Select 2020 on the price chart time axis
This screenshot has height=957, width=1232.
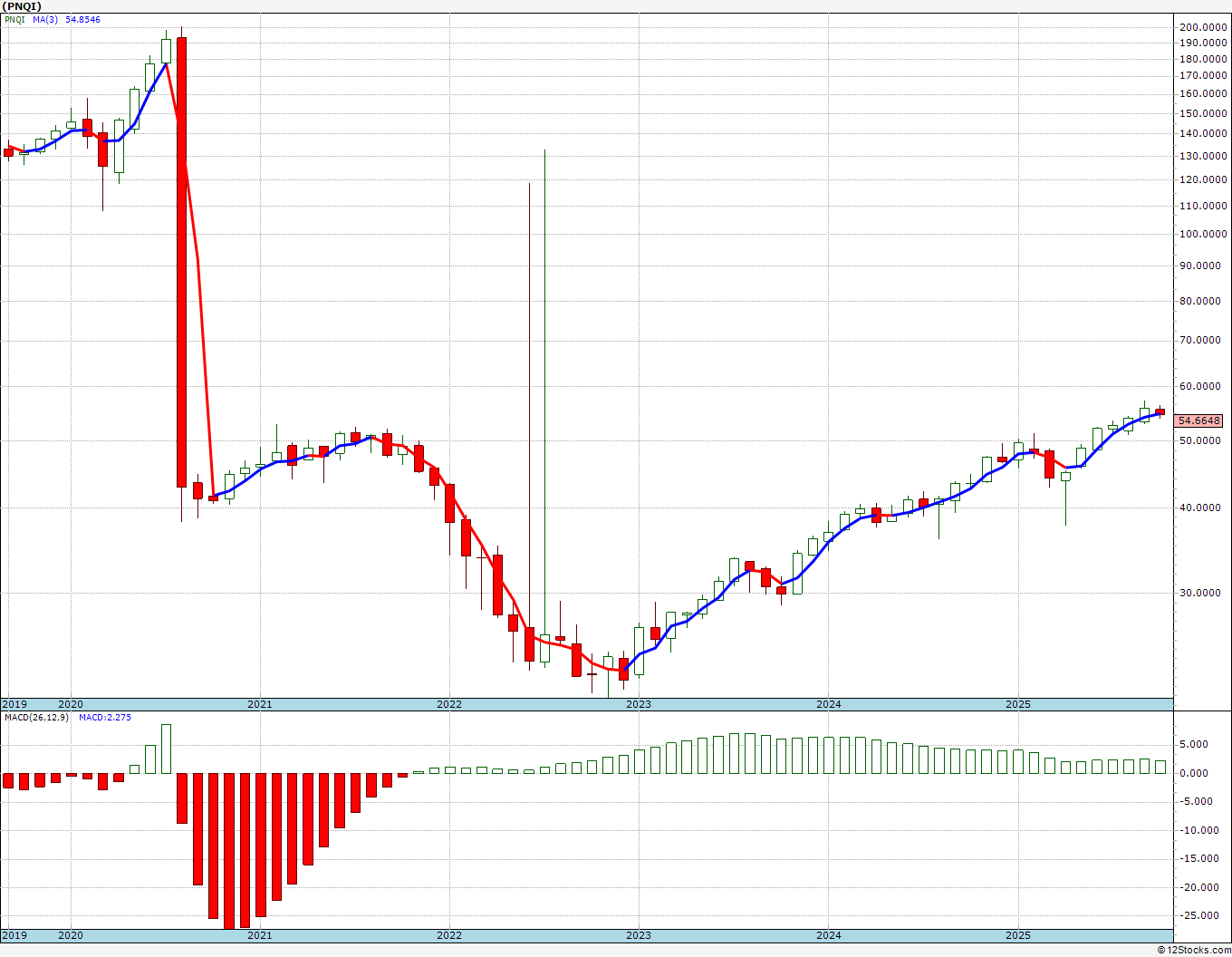click(71, 704)
